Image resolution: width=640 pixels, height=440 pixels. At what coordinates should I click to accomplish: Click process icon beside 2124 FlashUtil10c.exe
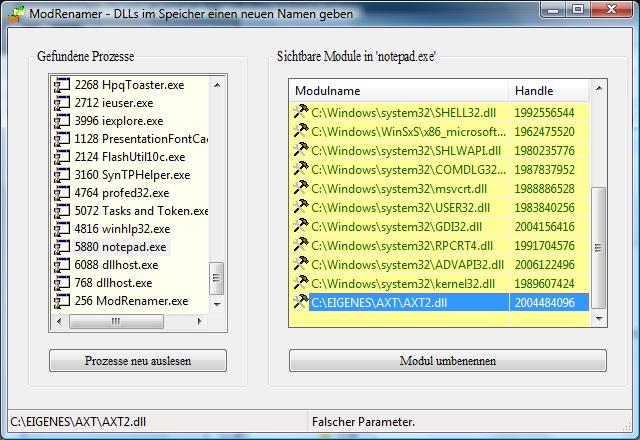62,157
